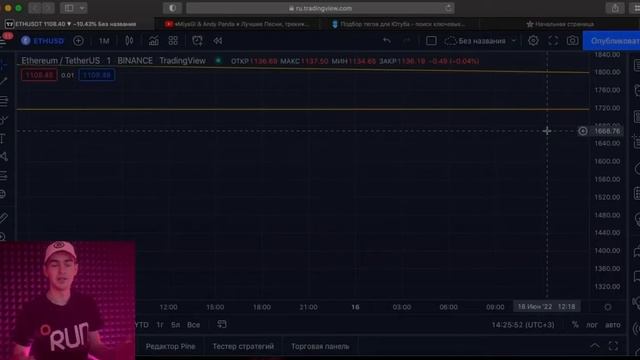The image size is (640, 360).
Task: Open the ETHUSD symbol search
Action: pos(42,41)
